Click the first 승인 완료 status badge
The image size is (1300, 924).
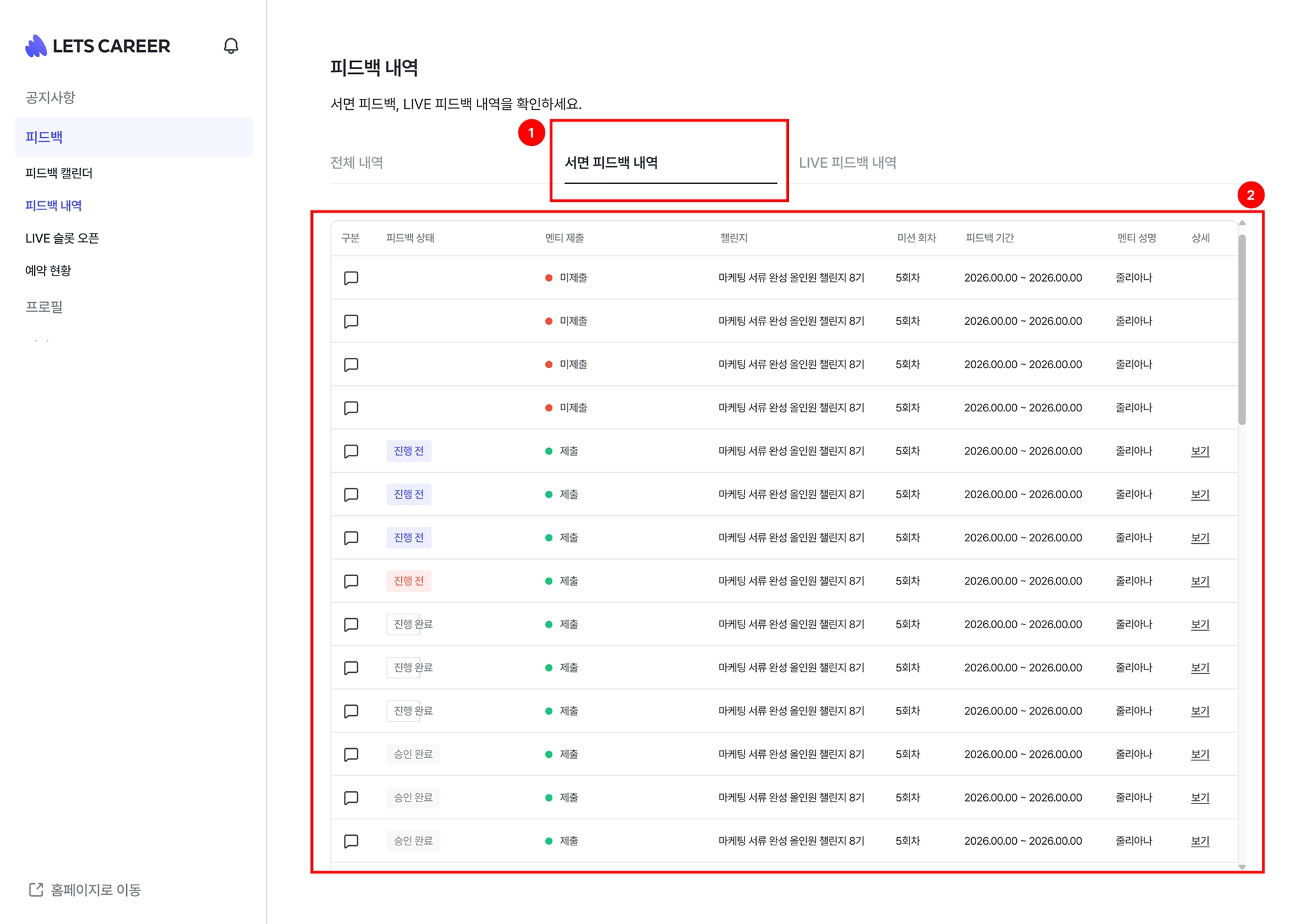click(413, 754)
